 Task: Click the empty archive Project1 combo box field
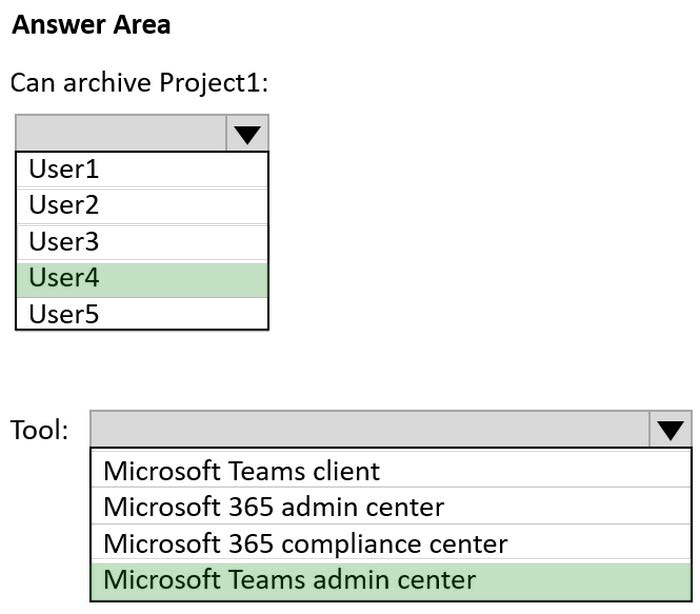[x=121, y=133]
